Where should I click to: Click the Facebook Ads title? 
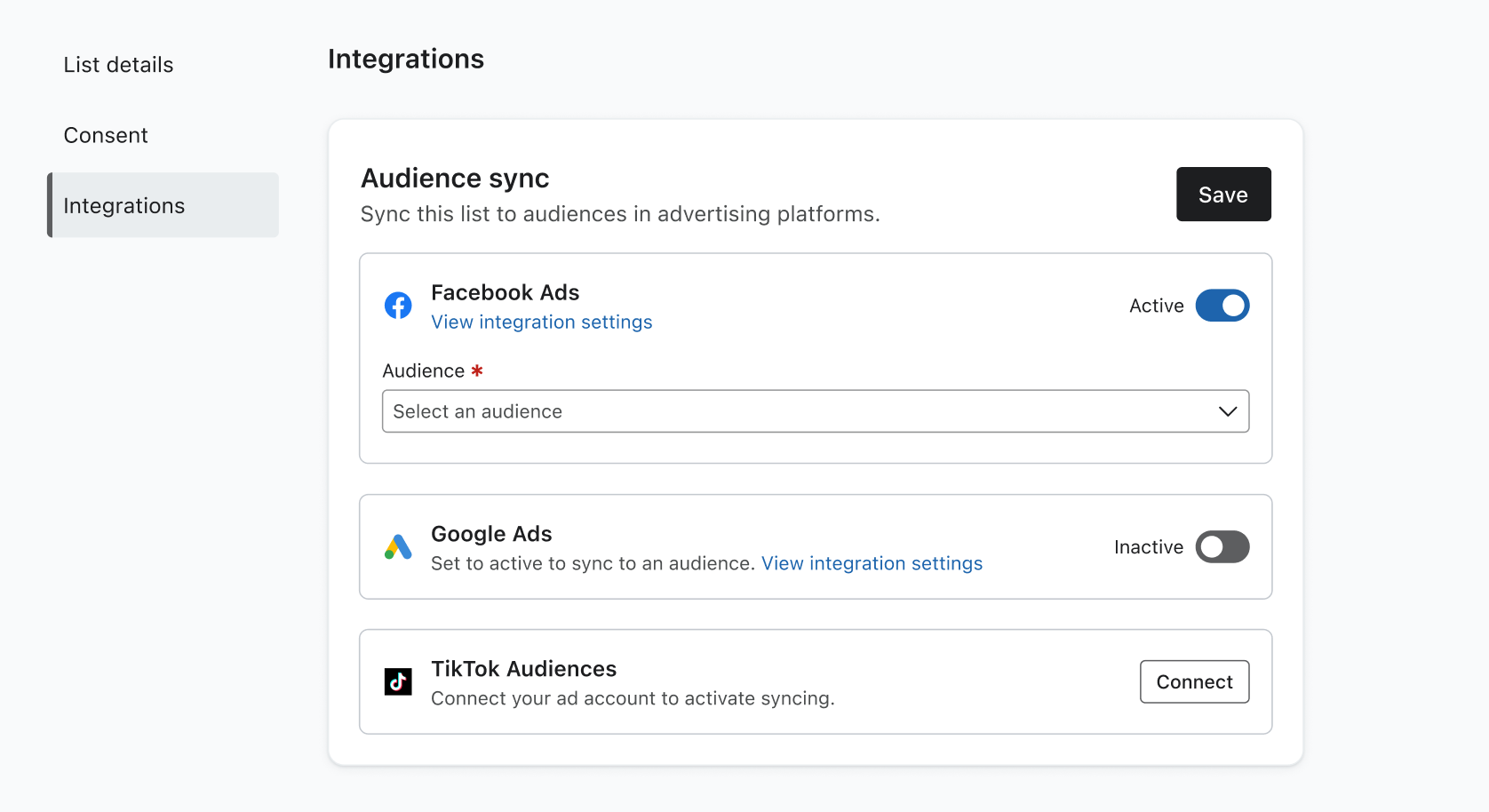click(505, 292)
